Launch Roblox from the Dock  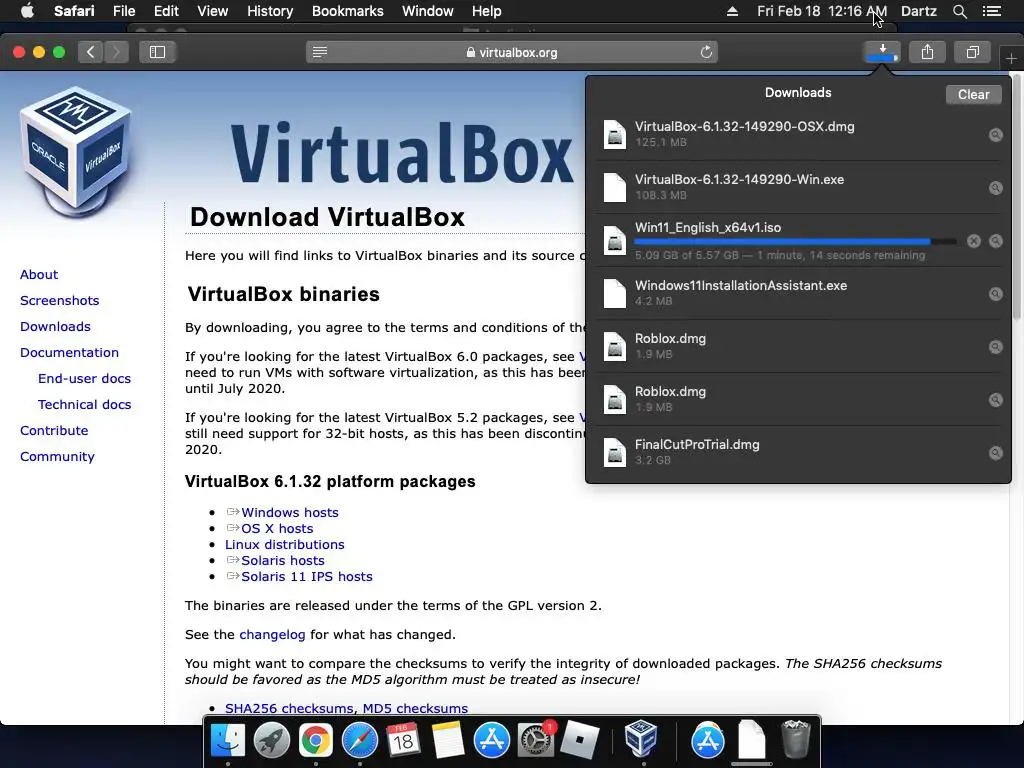pyautogui.click(x=580, y=740)
